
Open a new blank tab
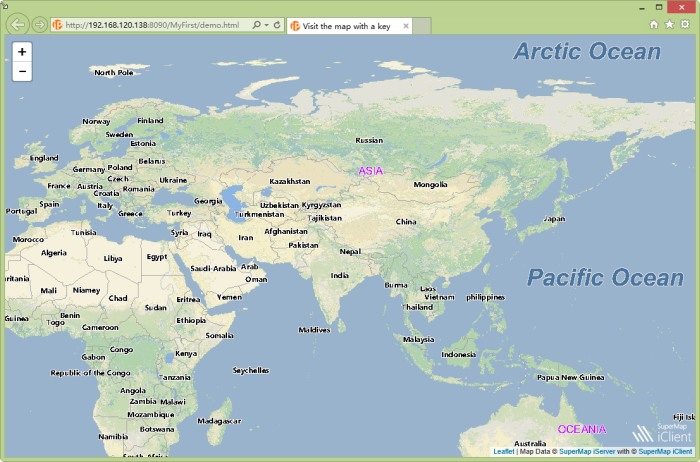pyautogui.click(x=424, y=25)
